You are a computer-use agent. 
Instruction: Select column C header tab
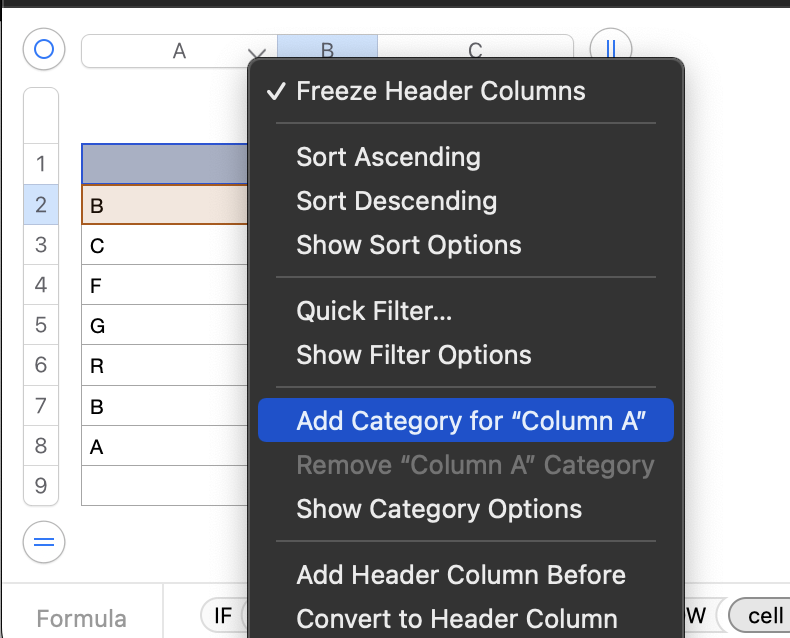(x=475, y=50)
